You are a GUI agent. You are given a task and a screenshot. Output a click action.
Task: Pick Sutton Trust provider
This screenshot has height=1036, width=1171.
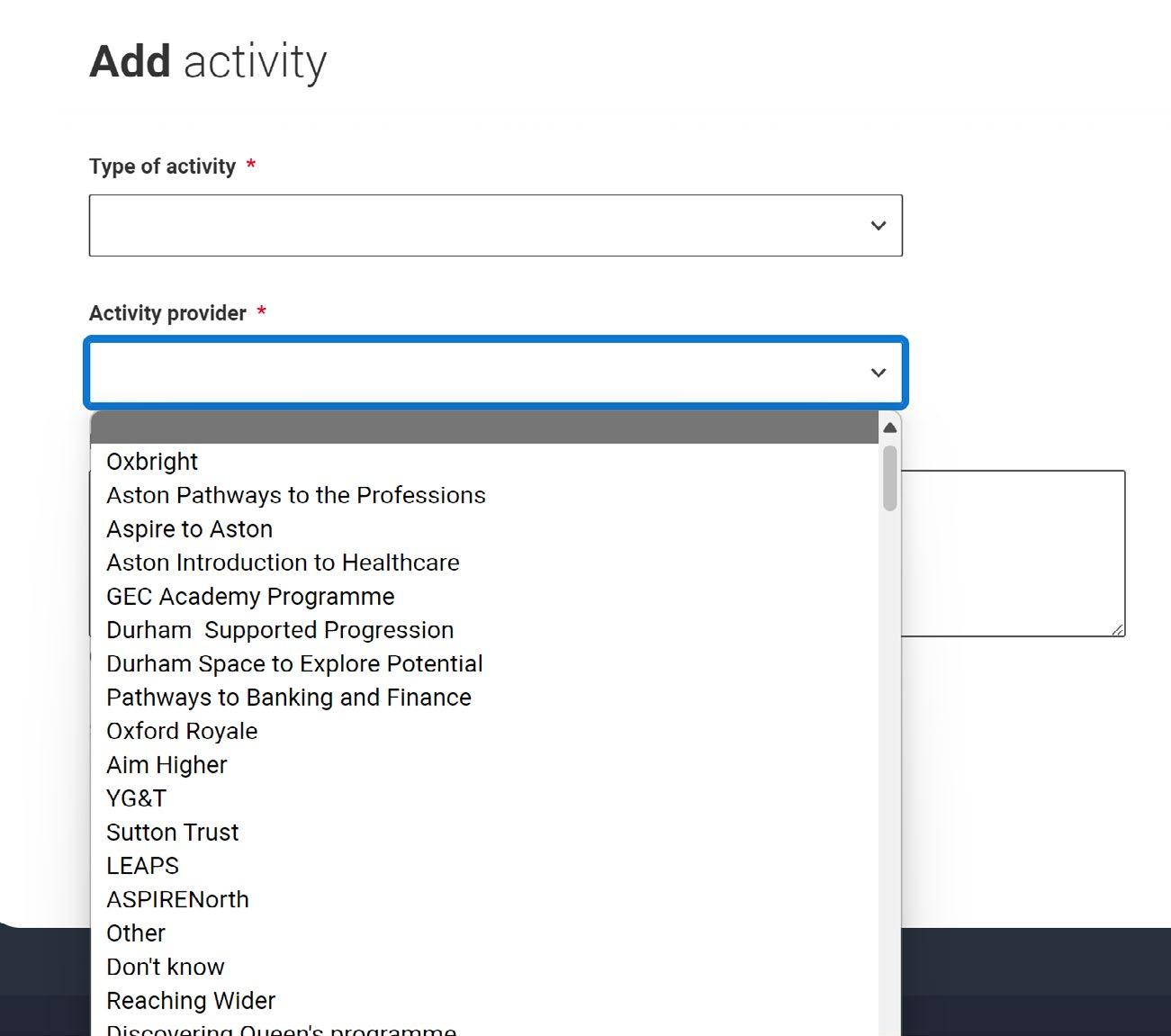[x=172, y=833]
